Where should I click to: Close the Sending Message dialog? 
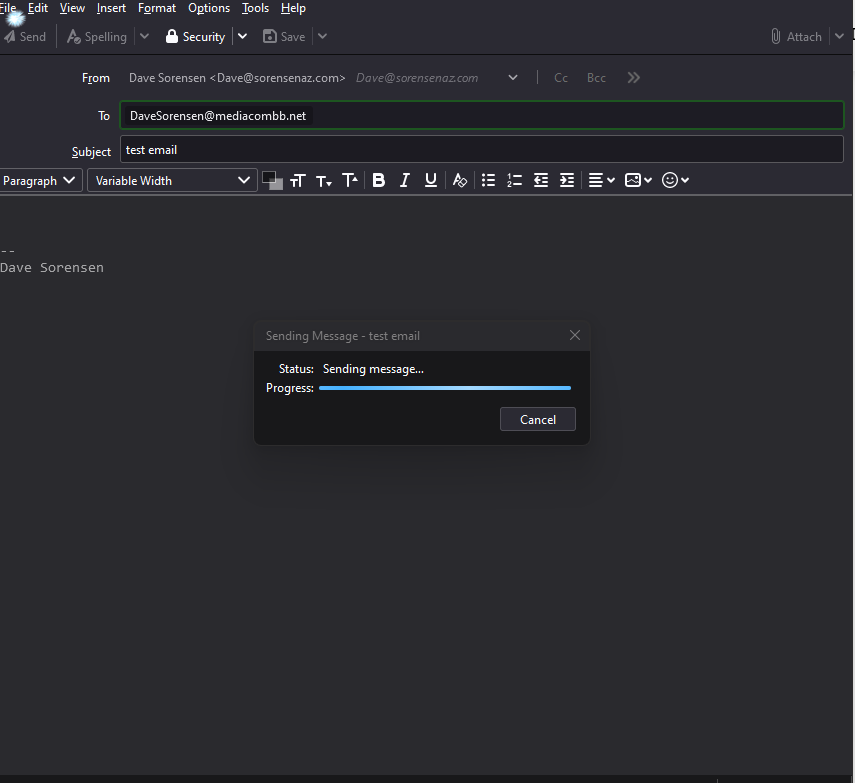point(575,335)
